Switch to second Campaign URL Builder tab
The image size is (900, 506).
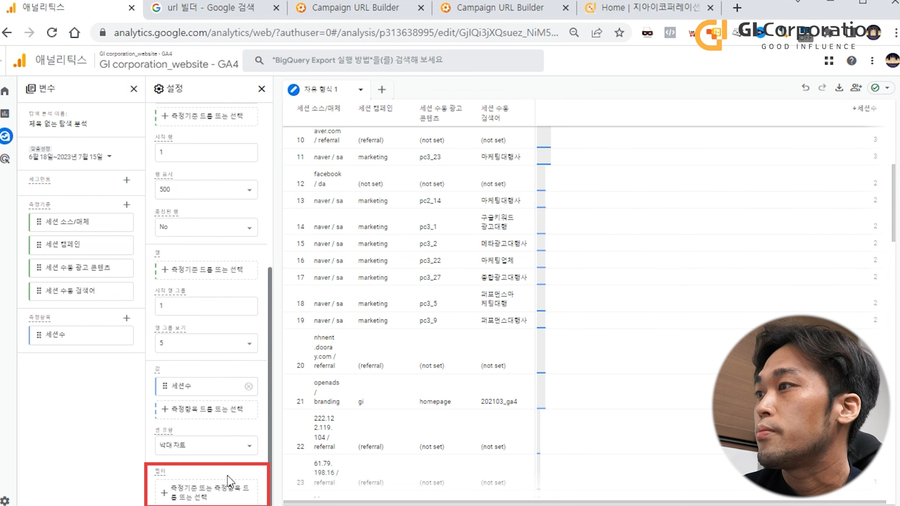pos(500,8)
